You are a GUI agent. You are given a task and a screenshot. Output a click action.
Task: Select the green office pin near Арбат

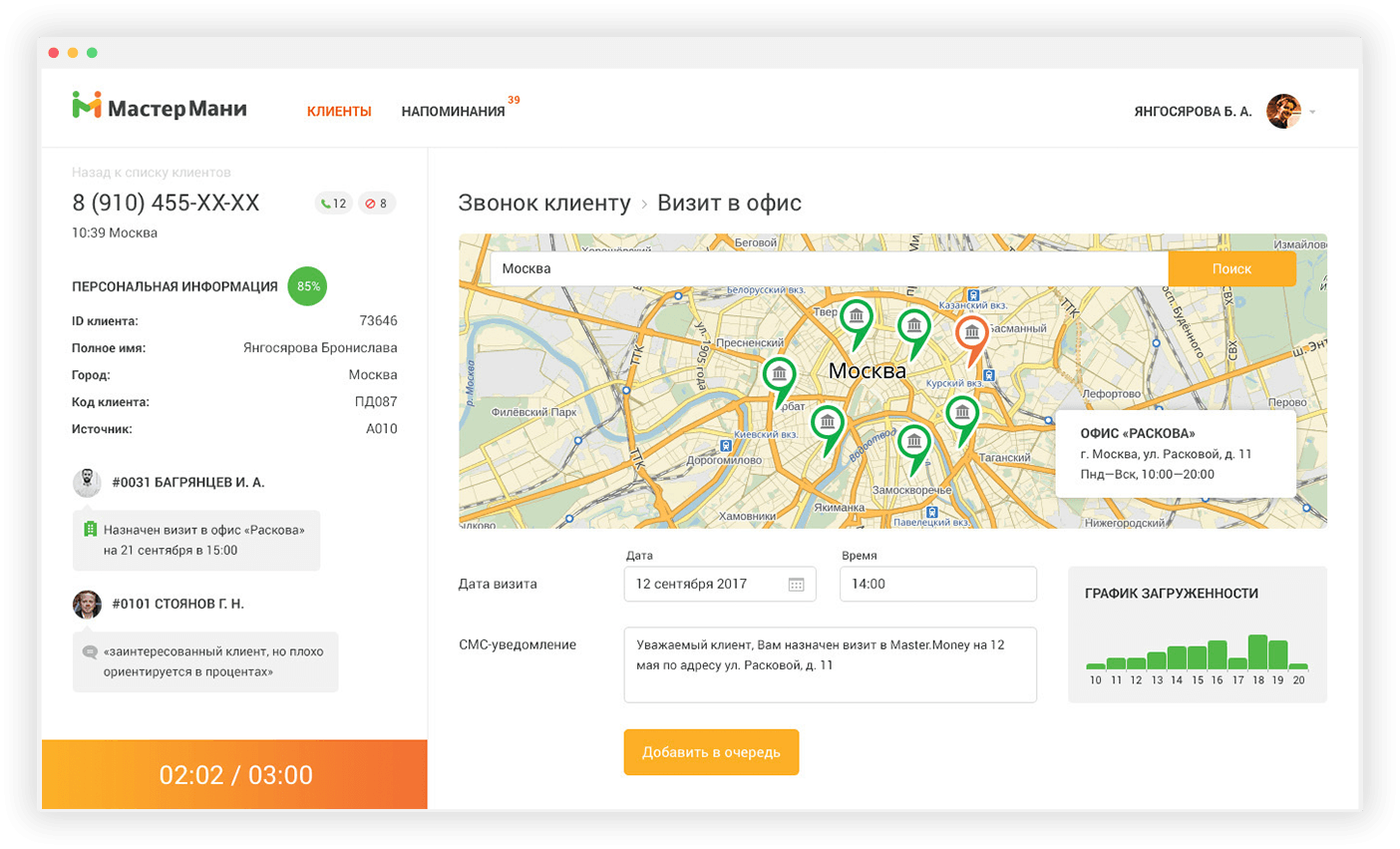[x=779, y=376]
